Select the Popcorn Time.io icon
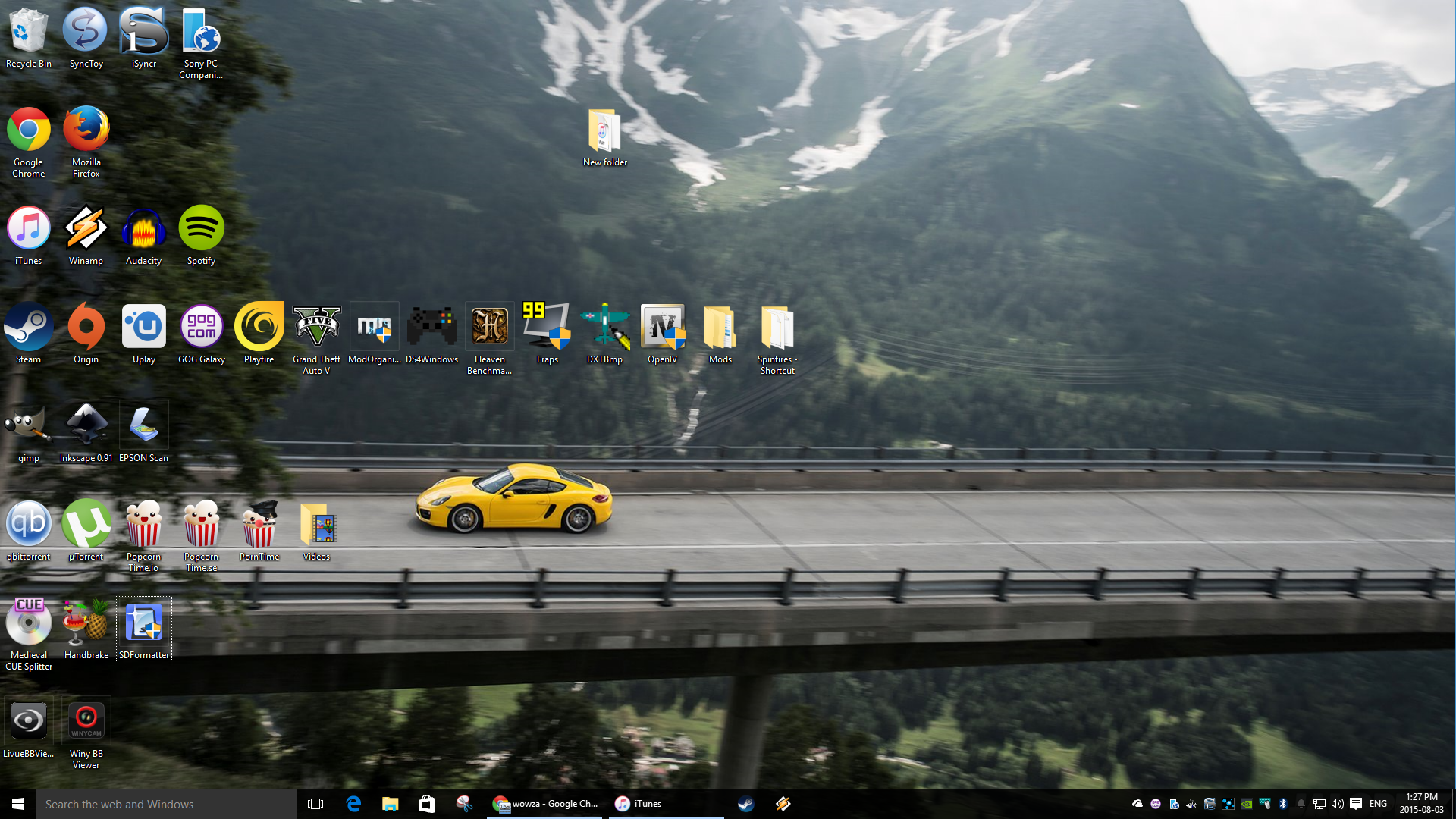Image resolution: width=1456 pixels, height=819 pixels. (x=143, y=536)
